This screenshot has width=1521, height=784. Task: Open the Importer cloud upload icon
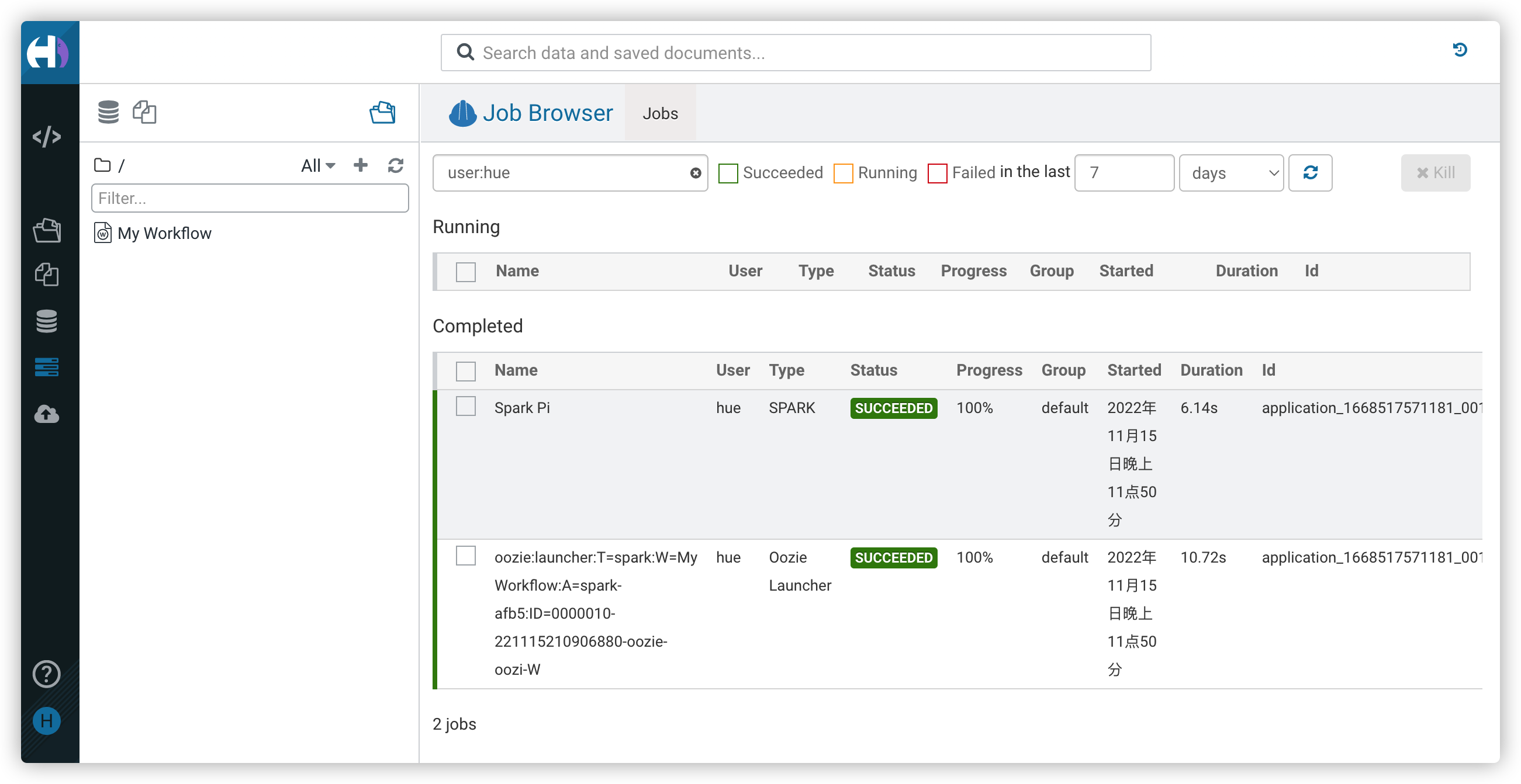point(47,414)
